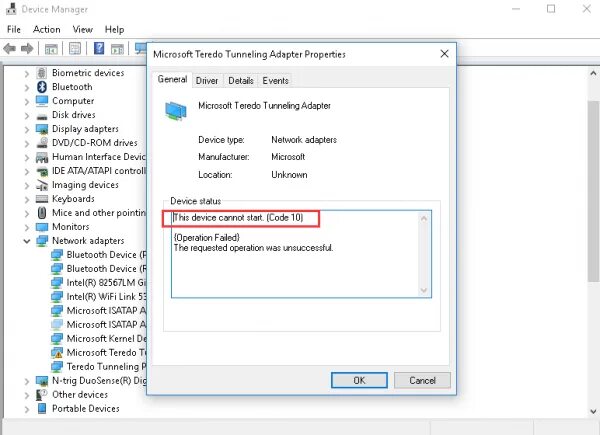Click Device Manager scrollbar down arrow
This screenshot has height=435, width=600.
[x=593, y=412]
